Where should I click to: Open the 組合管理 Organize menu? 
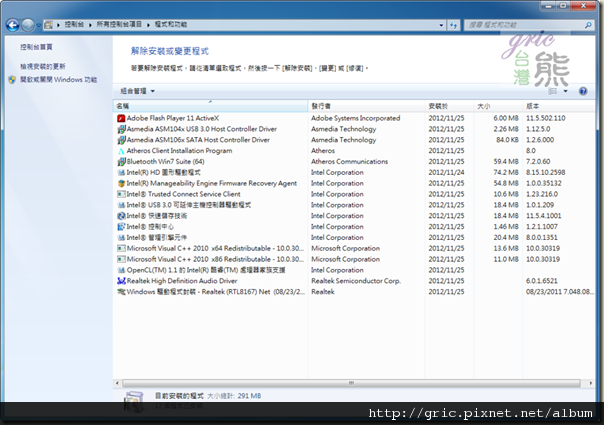click(137, 91)
